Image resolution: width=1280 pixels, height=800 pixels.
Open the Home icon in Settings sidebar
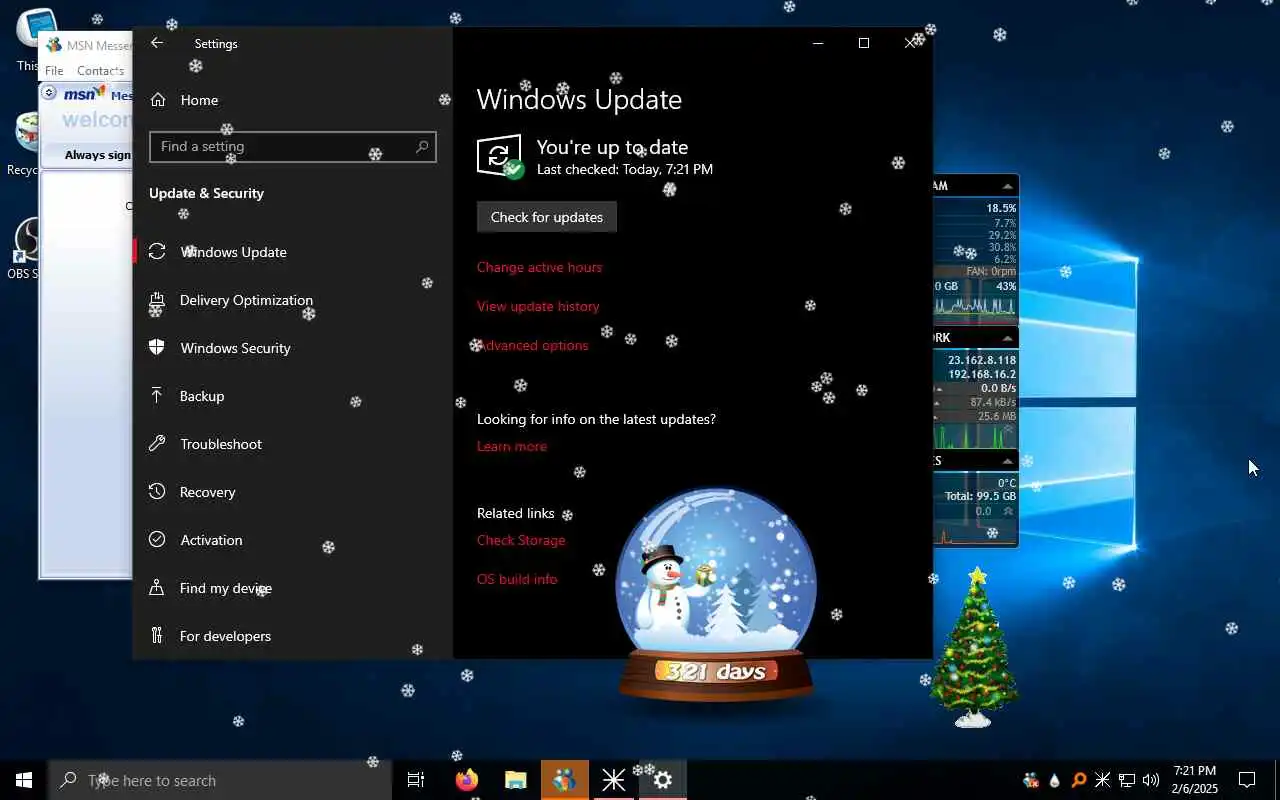157,100
